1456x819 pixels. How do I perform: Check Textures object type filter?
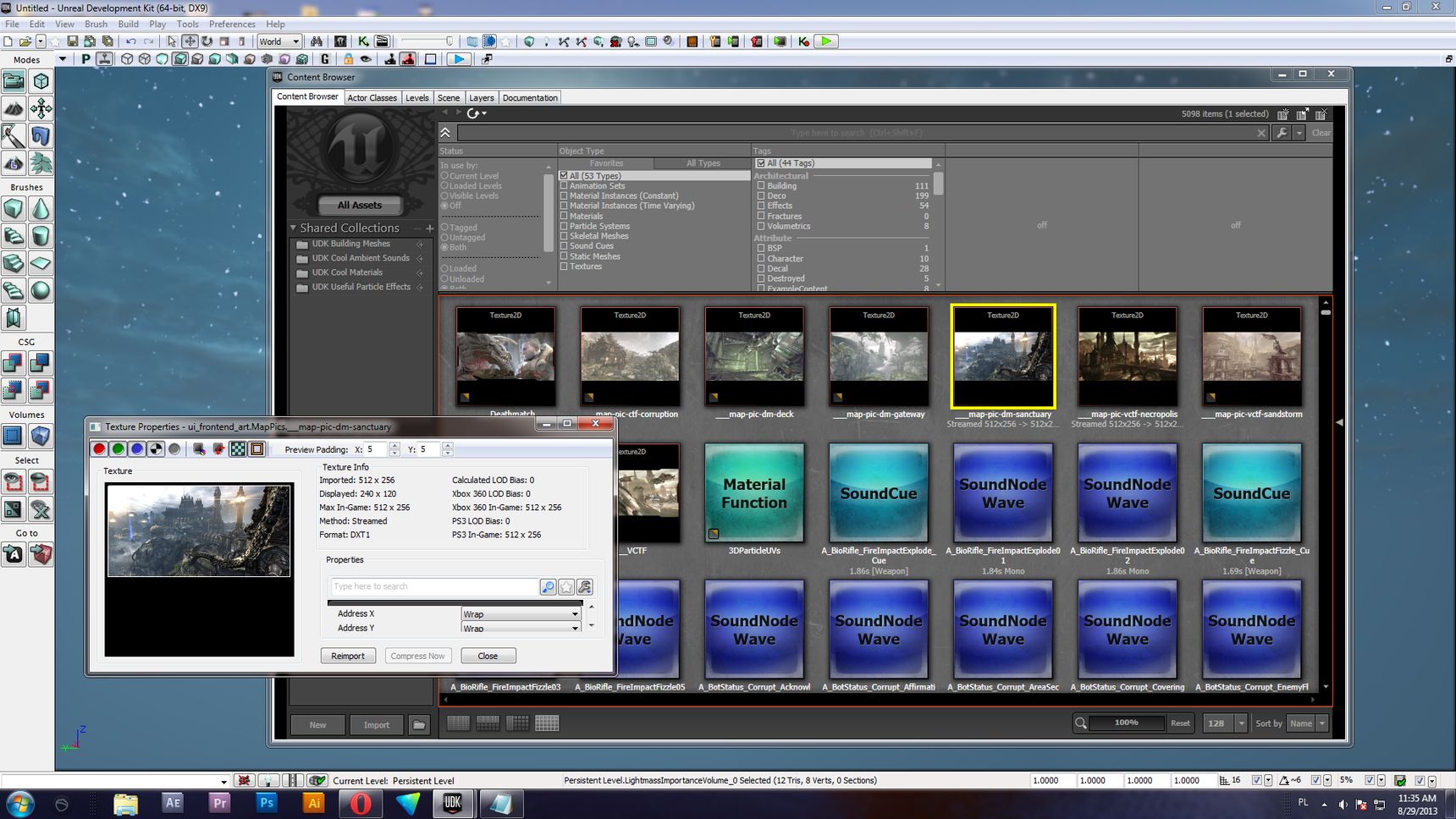[564, 267]
